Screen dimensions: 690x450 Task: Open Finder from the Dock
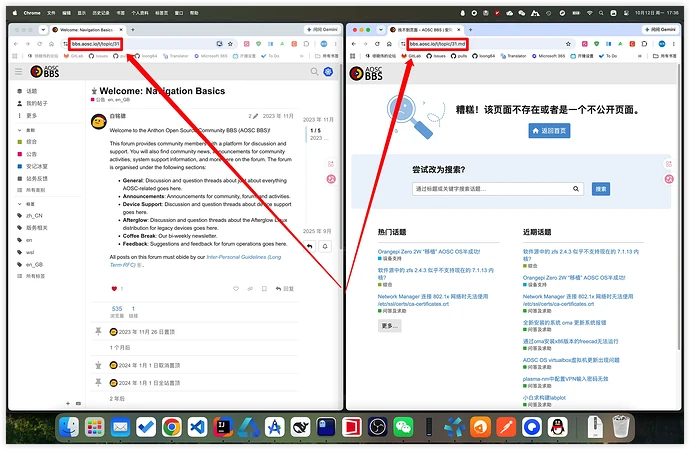click(69, 427)
